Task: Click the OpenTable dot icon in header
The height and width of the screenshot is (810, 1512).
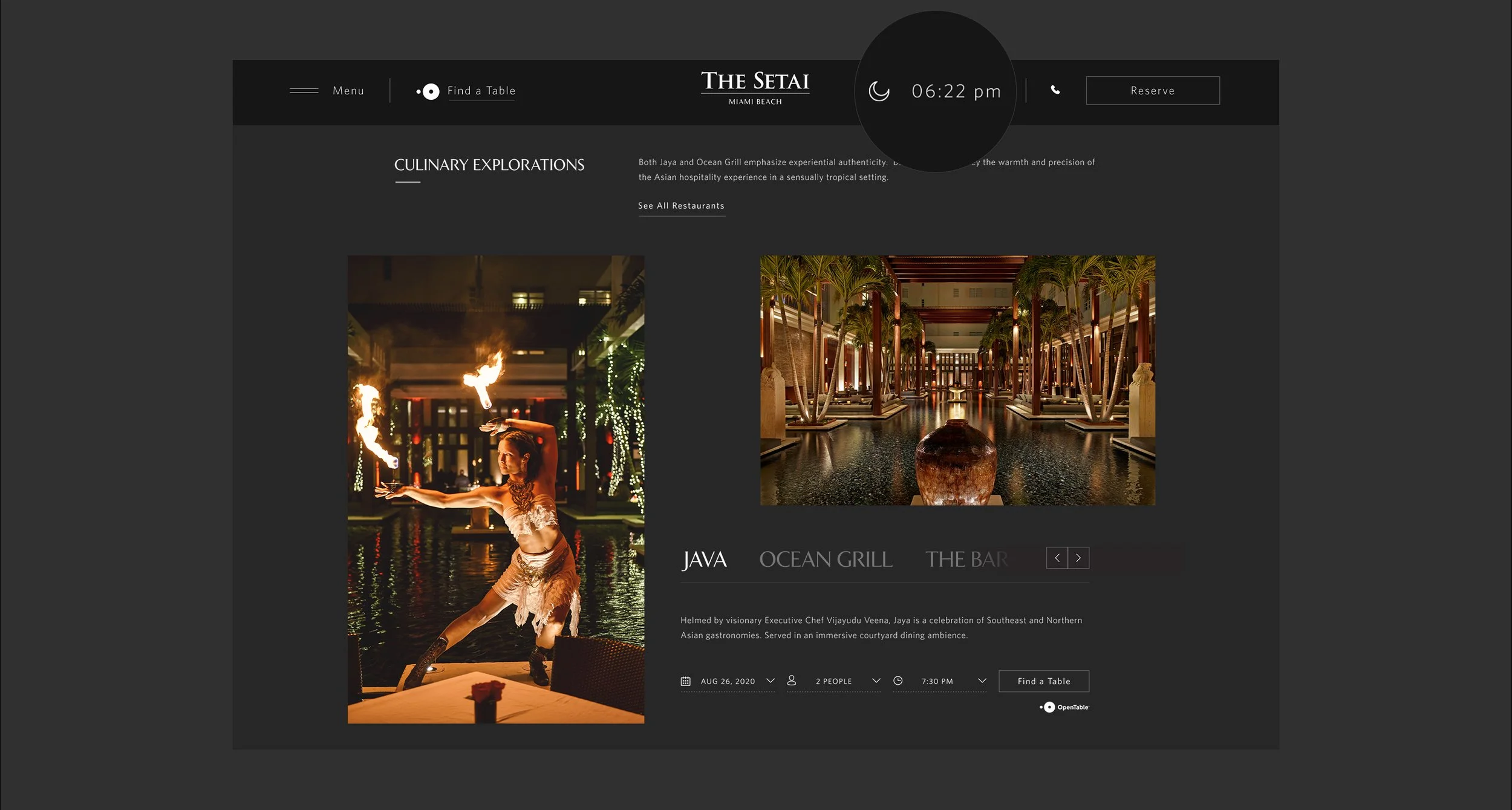Action: point(428,91)
